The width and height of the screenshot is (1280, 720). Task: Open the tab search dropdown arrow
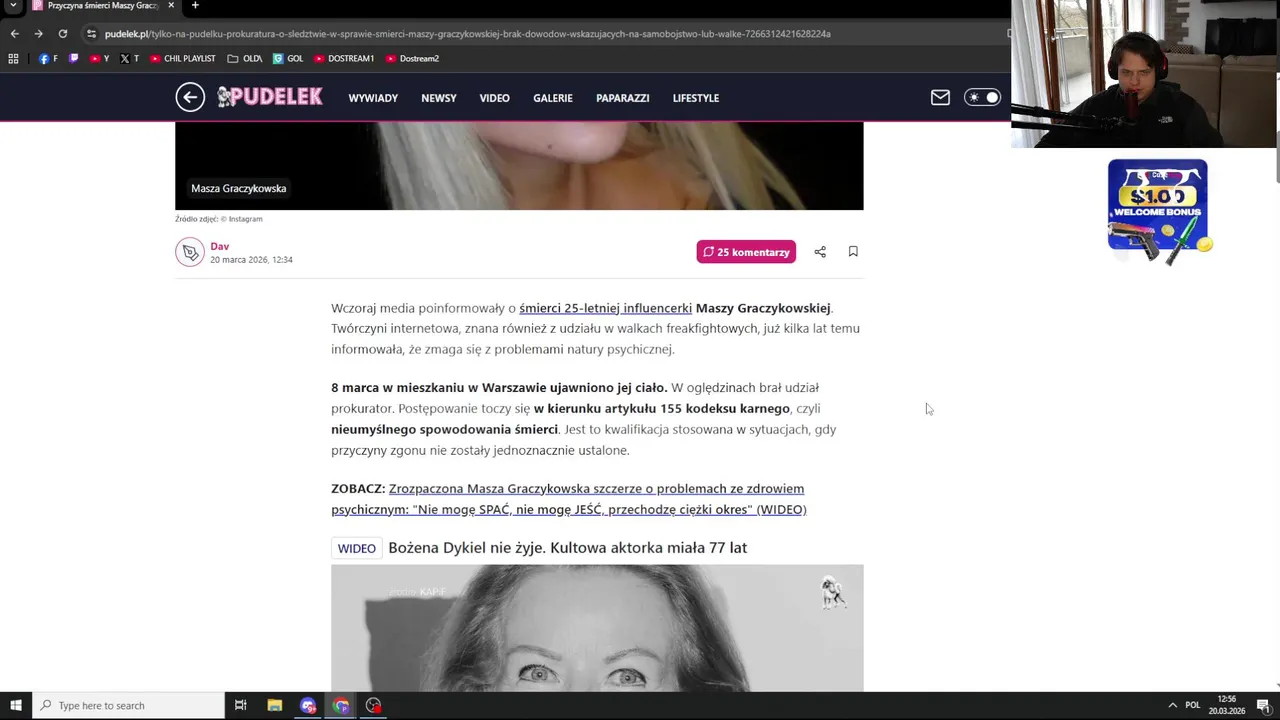pos(13,6)
